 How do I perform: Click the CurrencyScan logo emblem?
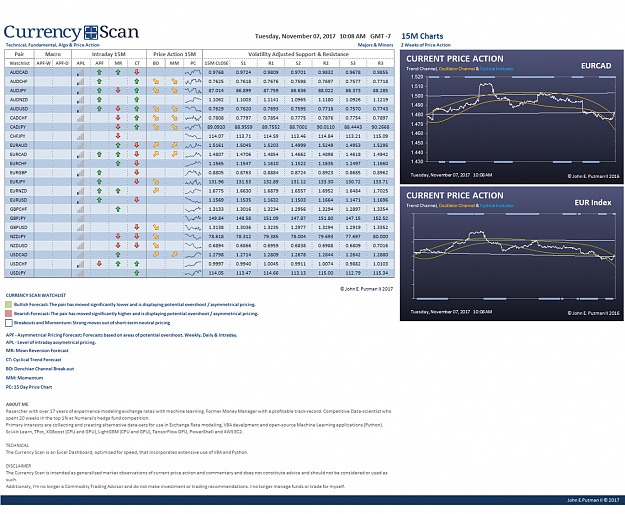pyautogui.click(x=91, y=33)
